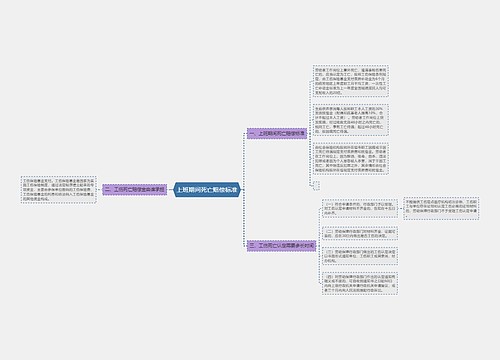Screen dimensions: 500x360
Task: Select purple branch 三、工伤死亡认定需要多长时间
Action: click(x=282, y=246)
